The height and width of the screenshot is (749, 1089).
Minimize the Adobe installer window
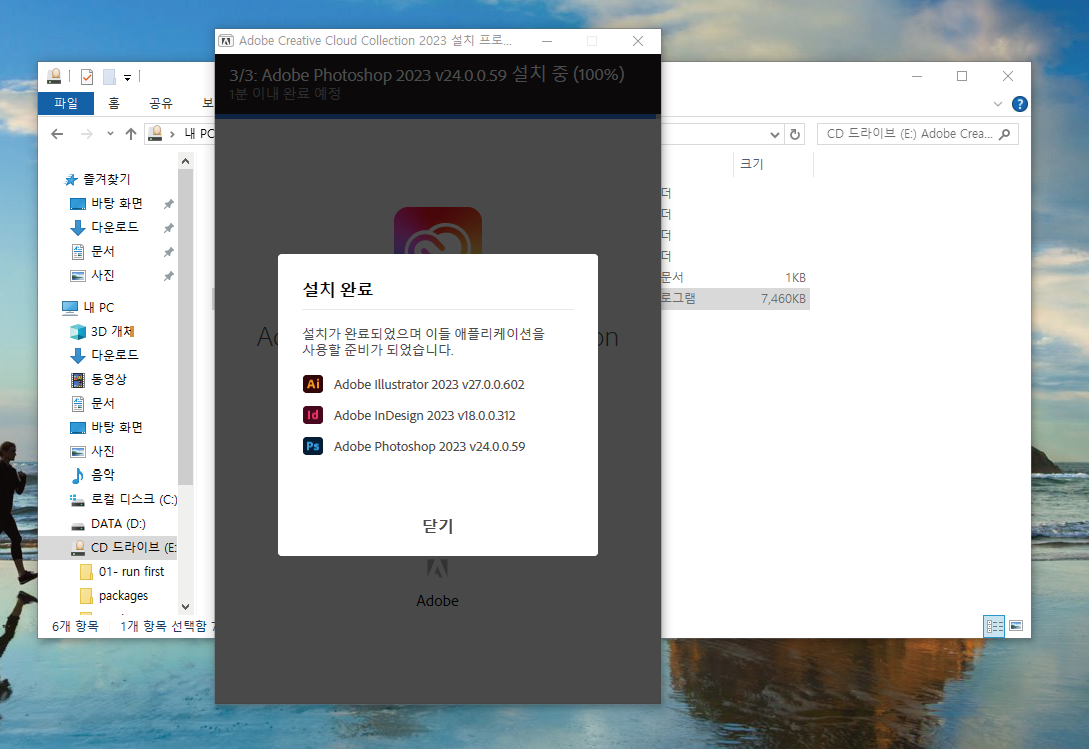click(547, 41)
